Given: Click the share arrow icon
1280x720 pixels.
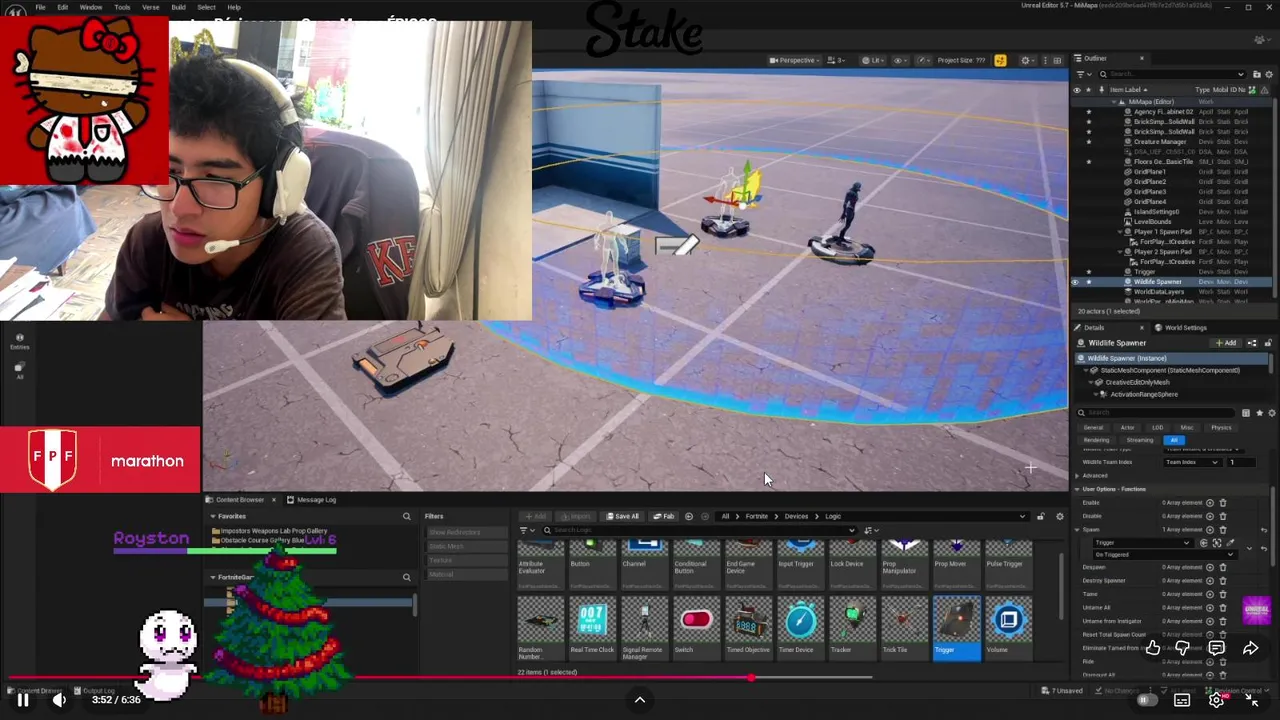Looking at the screenshot, I should [x=1250, y=649].
